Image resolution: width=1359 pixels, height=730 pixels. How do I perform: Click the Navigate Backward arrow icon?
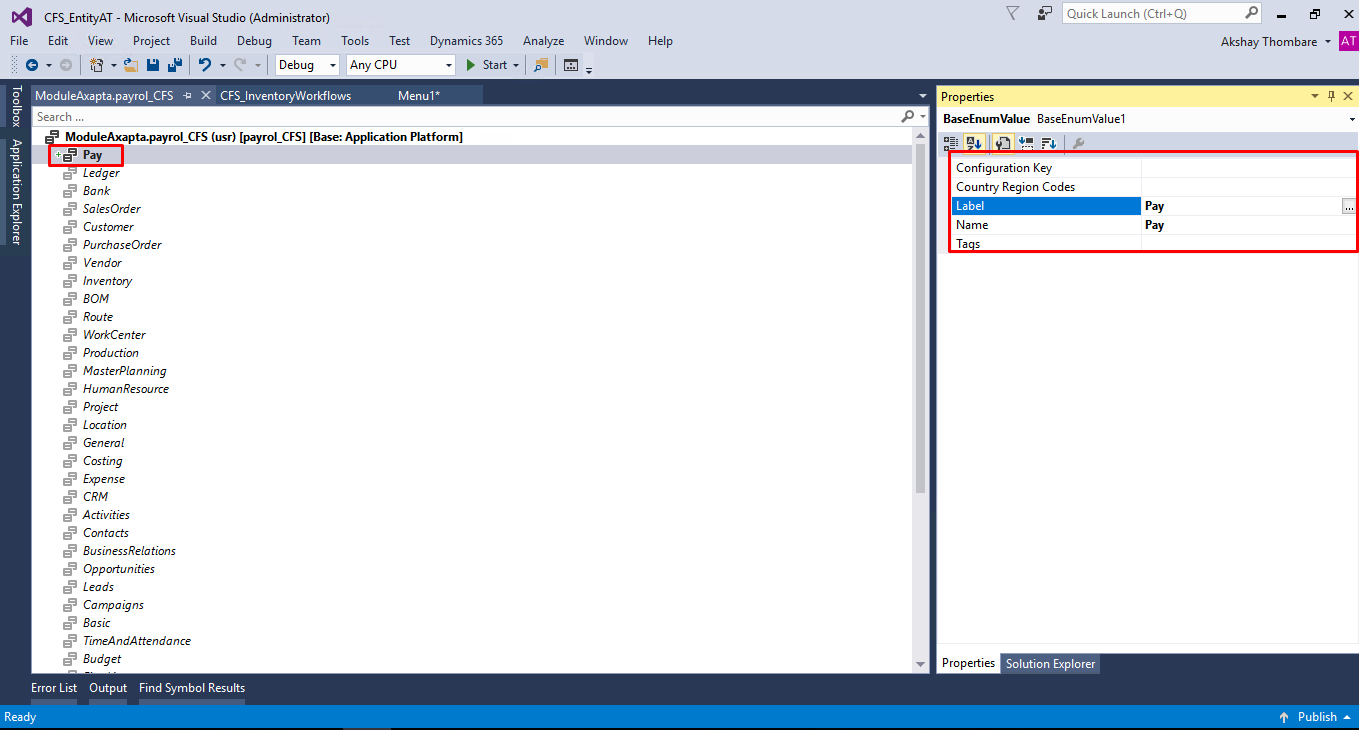point(32,65)
